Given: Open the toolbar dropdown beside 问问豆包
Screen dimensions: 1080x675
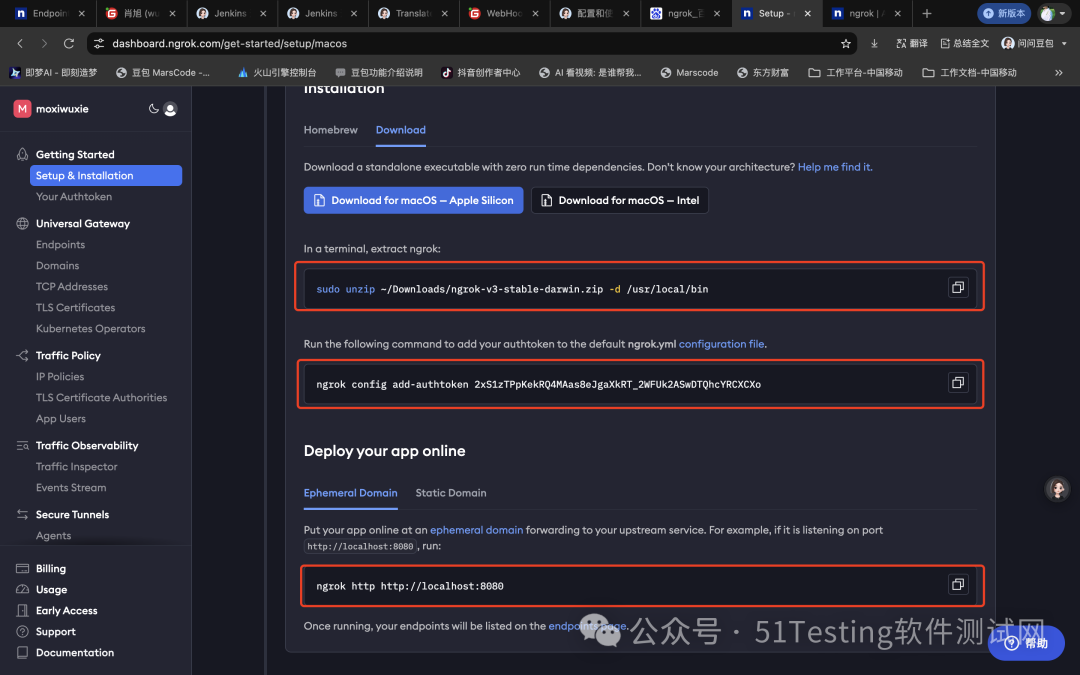Looking at the screenshot, I should (1064, 43).
